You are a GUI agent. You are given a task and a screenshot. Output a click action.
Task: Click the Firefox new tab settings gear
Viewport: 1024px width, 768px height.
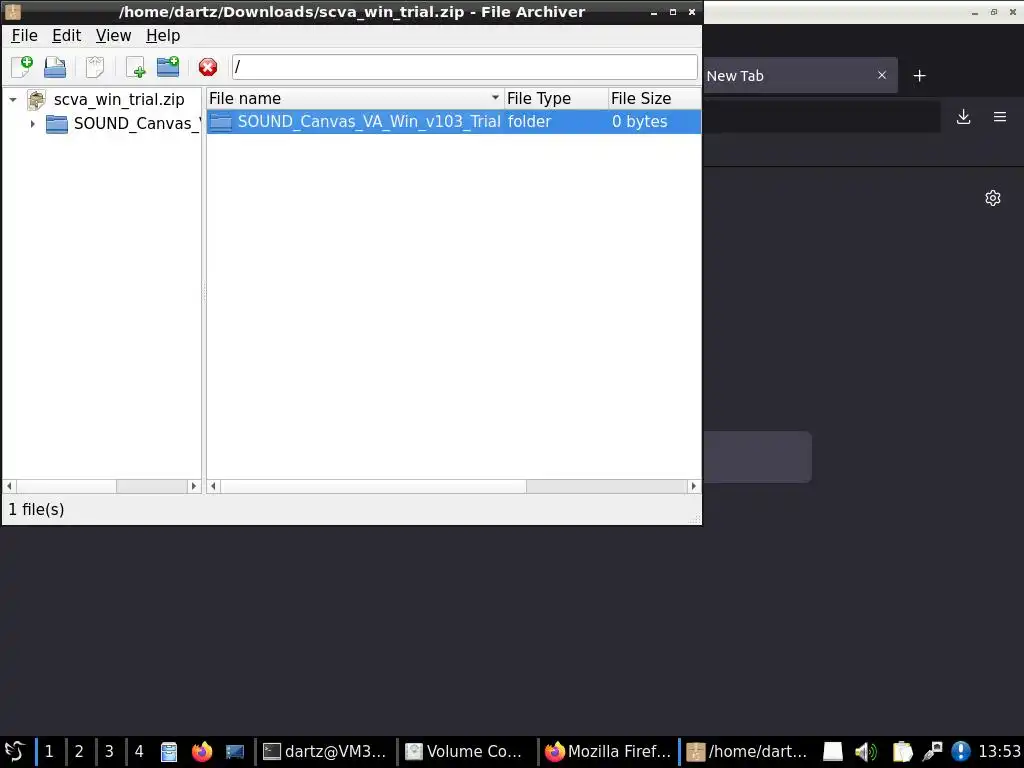(x=993, y=198)
